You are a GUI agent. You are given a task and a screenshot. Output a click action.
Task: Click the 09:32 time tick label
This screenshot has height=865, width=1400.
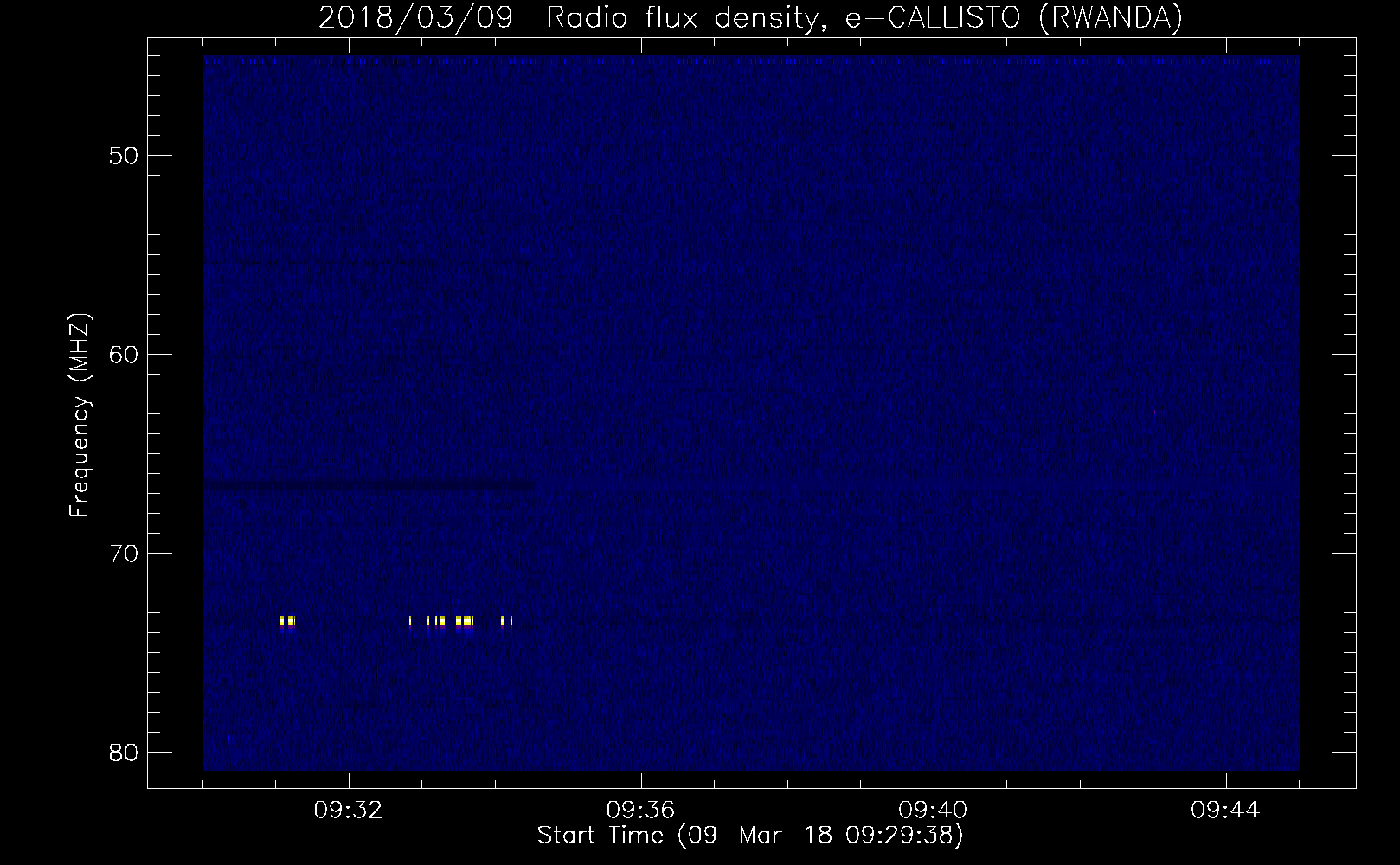349,811
